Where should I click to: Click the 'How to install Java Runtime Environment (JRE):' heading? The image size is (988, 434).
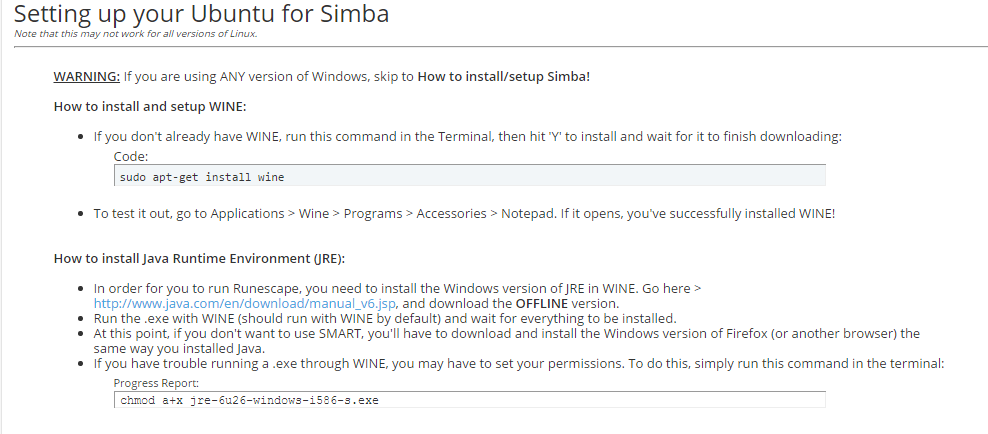[199, 259]
